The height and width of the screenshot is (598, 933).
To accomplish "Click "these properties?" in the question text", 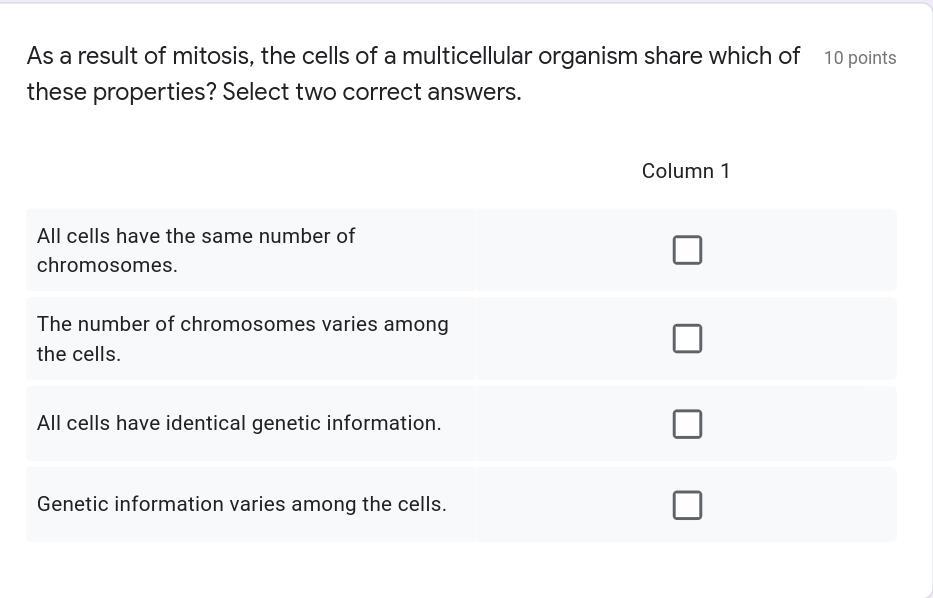I will (x=121, y=92).
